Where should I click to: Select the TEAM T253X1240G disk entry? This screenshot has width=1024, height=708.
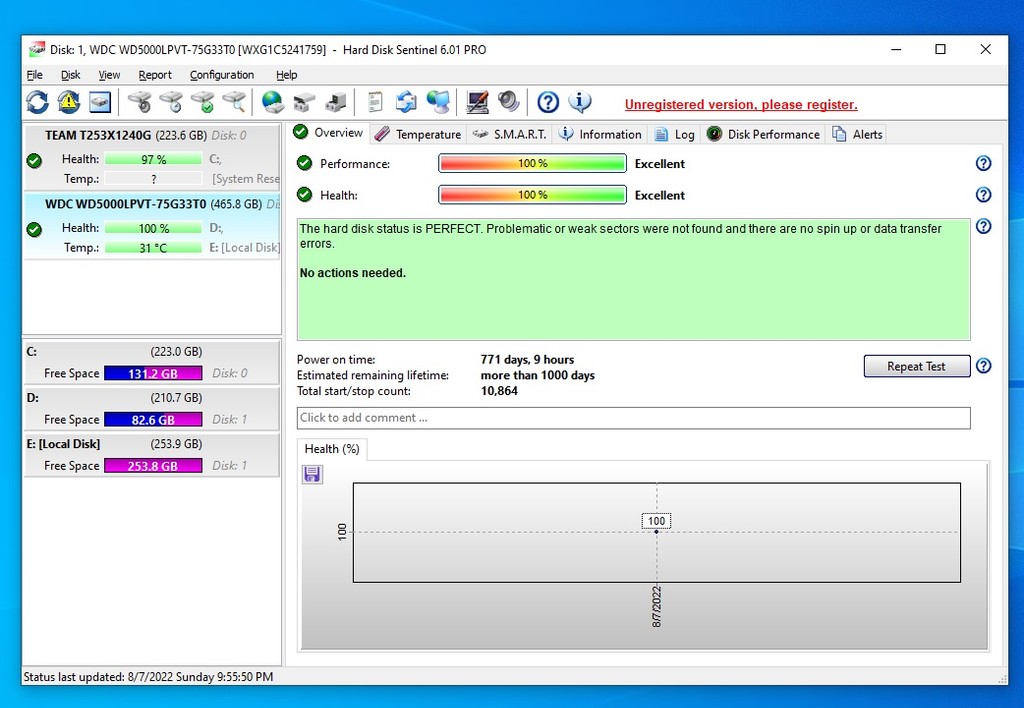tap(98, 135)
